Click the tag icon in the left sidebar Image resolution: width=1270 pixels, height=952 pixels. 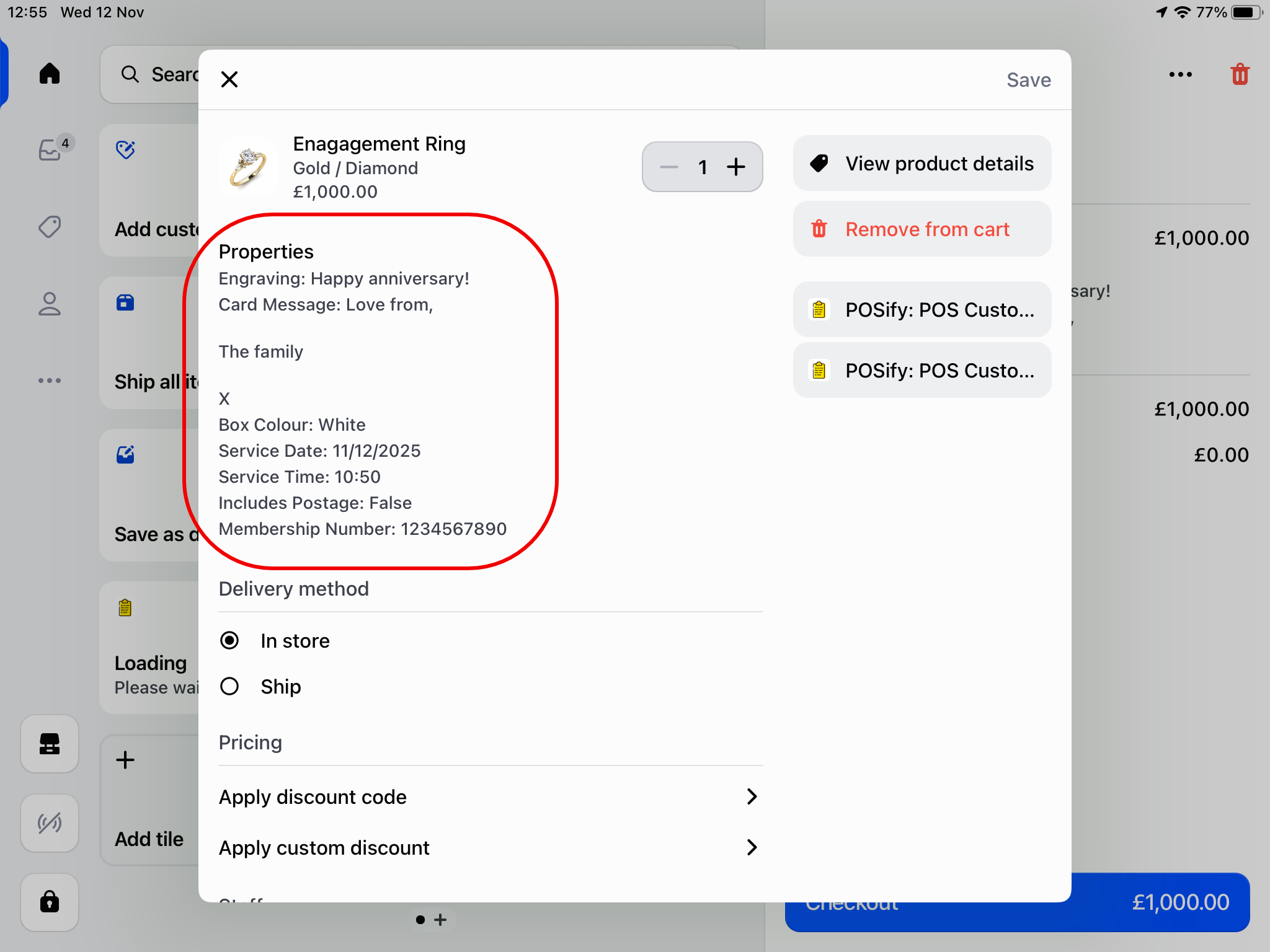click(x=50, y=227)
